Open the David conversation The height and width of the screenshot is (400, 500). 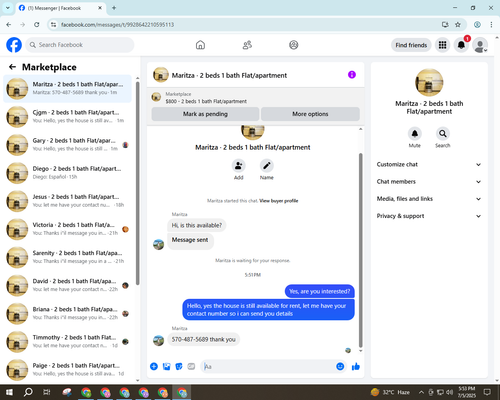click(67, 285)
